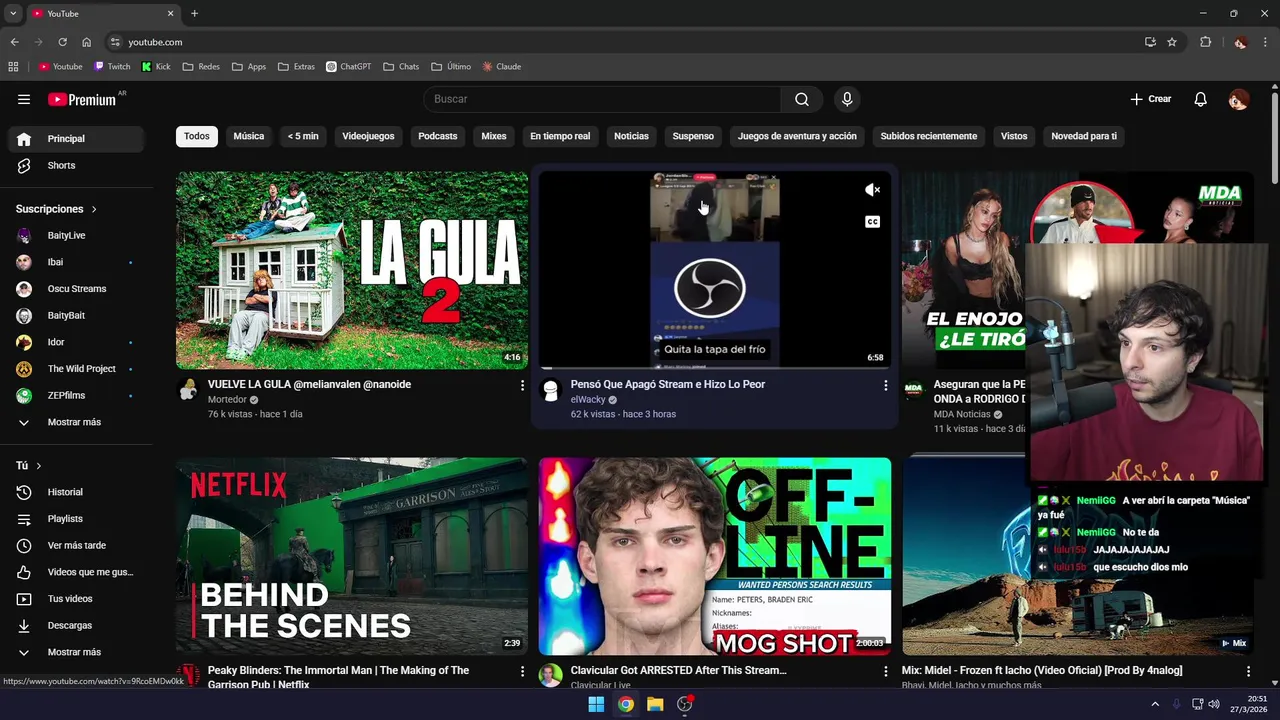The width and height of the screenshot is (1280, 720).
Task: Expand Mostrar más under Tú
Action: tap(76, 652)
